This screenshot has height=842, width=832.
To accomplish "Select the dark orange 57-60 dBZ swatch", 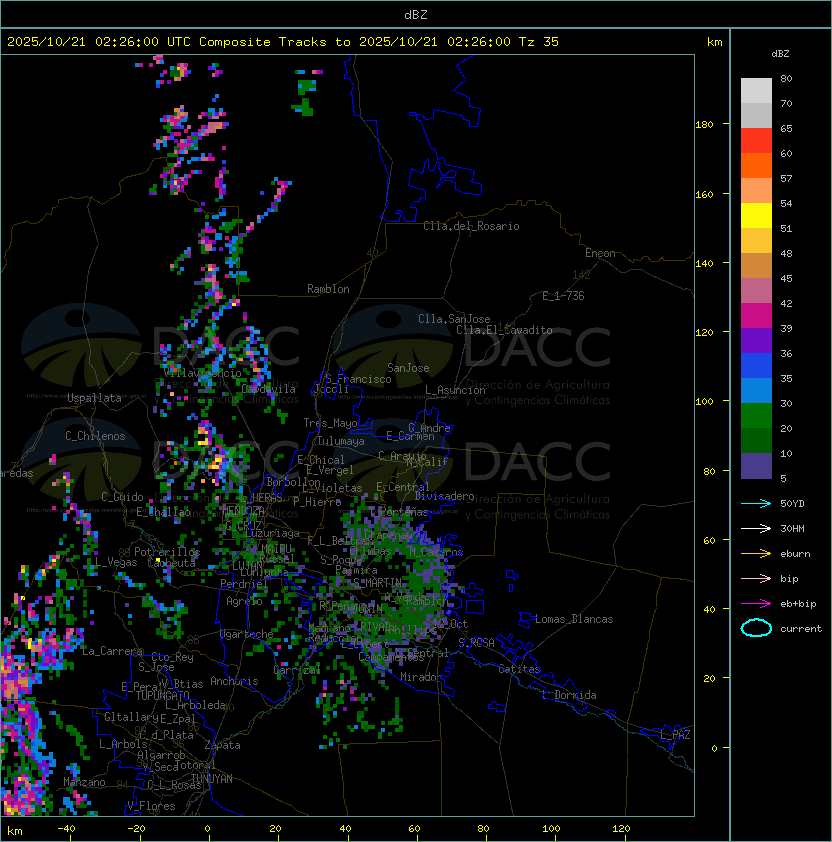I will tap(756, 165).
